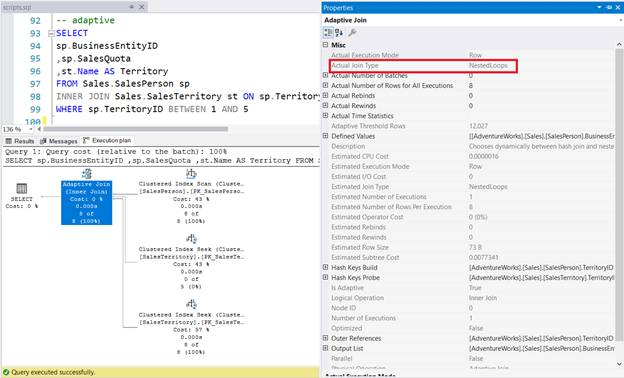Select the Optimized property row
624x378 pixels.
click(x=472, y=328)
